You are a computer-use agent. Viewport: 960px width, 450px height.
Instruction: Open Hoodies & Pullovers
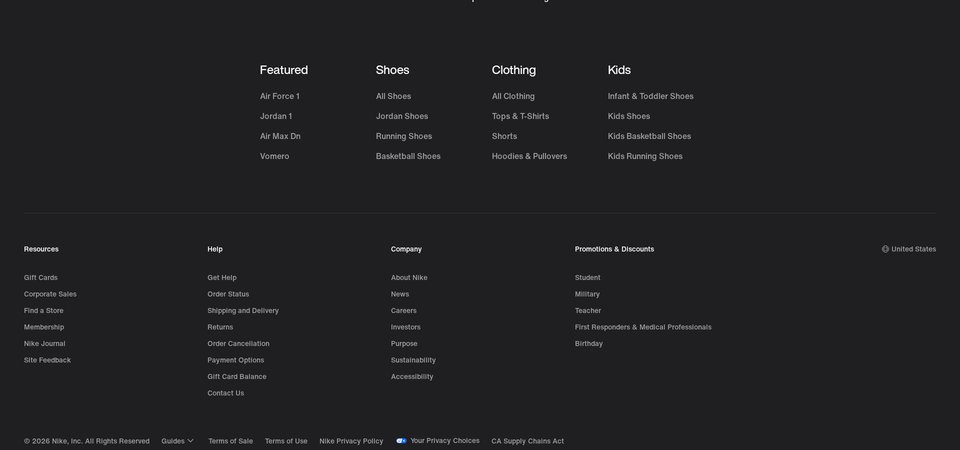[x=530, y=156]
